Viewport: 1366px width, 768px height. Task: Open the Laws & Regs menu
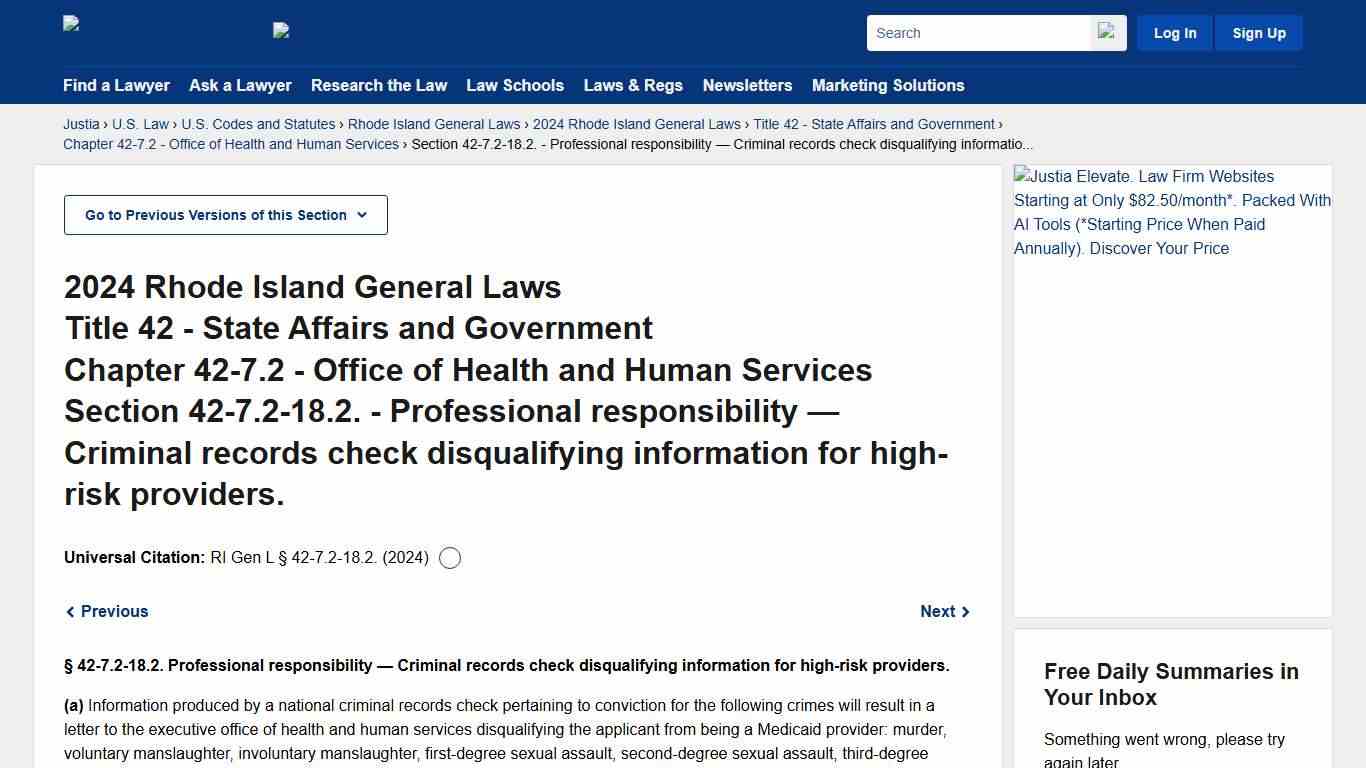tap(633, 86)
